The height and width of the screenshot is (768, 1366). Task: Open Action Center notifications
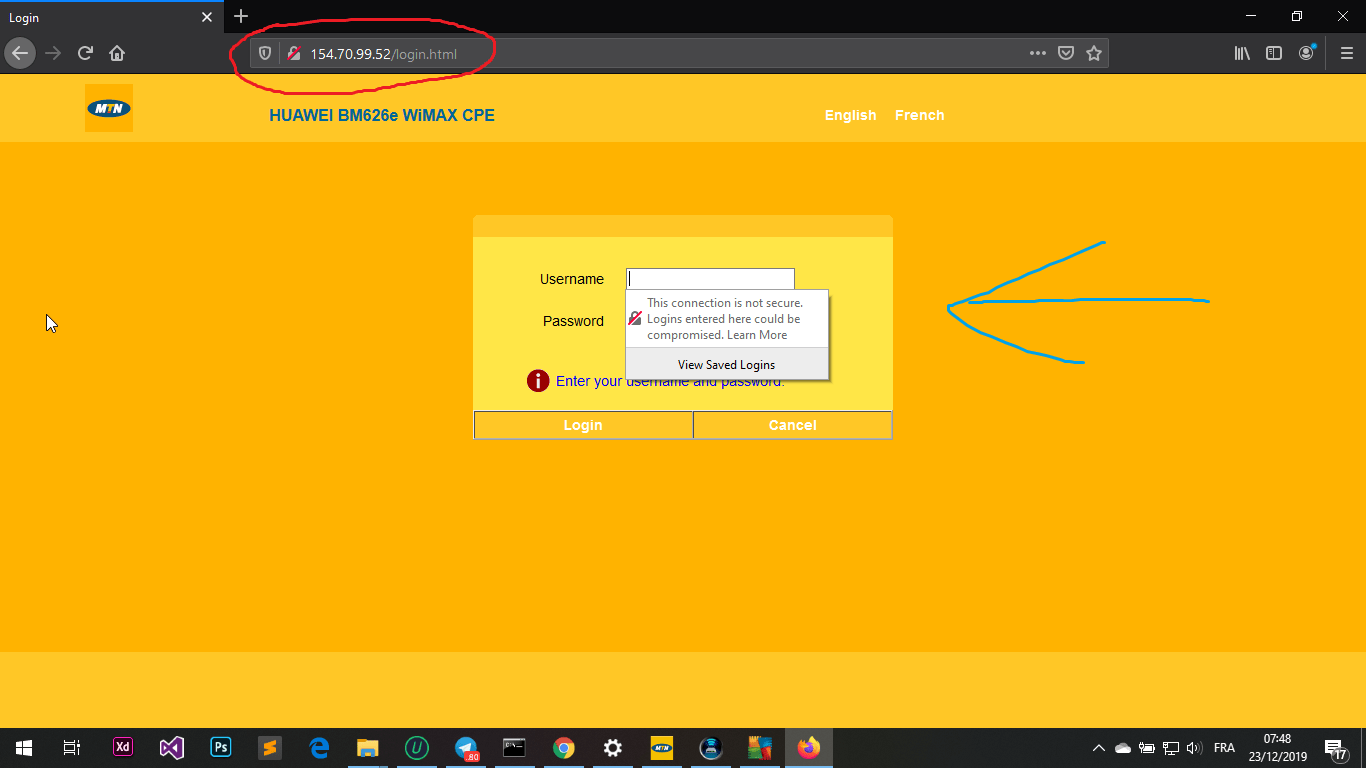[x=1335, y=748]
